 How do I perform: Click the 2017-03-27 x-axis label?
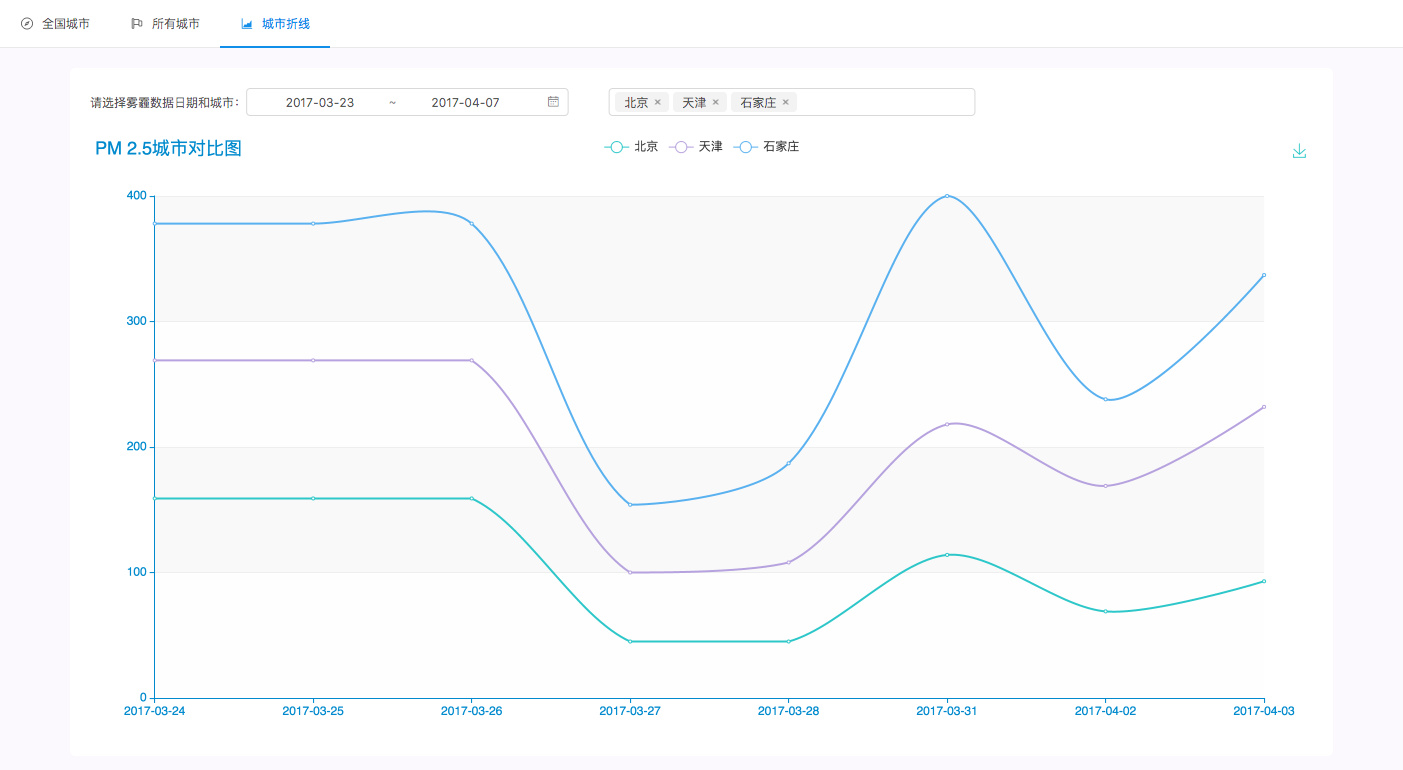(x=630, y=711)
